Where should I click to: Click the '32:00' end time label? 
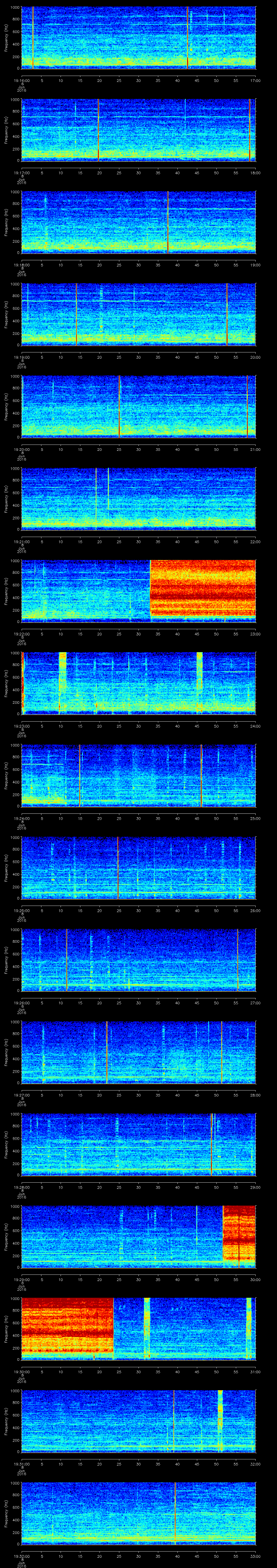[x=256, y=1464]
